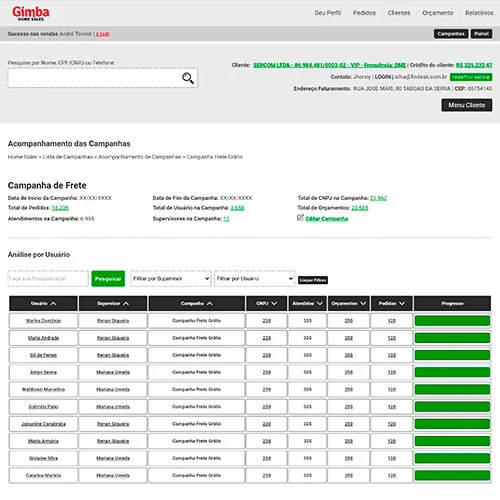Click the Gimba Home Sales logo
The height and width of the screenshot is (500, 500).
pyautogui.click(x=31, y=14)
